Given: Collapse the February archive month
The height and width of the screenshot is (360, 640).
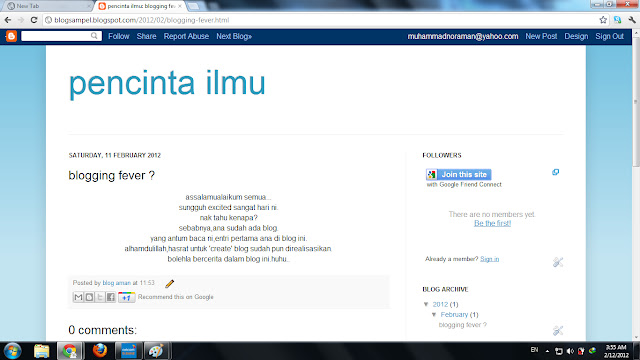Looking at the screenshot, I should 434,315.
